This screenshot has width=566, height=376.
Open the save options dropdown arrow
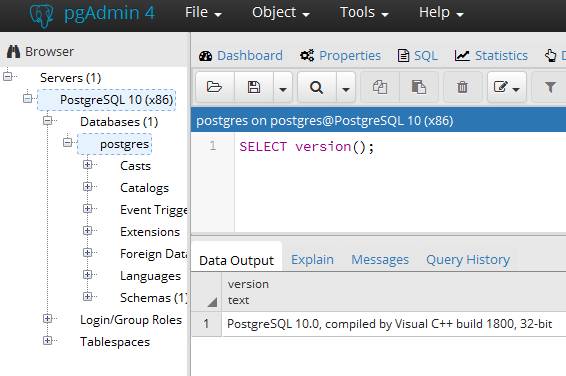point(283,87)
